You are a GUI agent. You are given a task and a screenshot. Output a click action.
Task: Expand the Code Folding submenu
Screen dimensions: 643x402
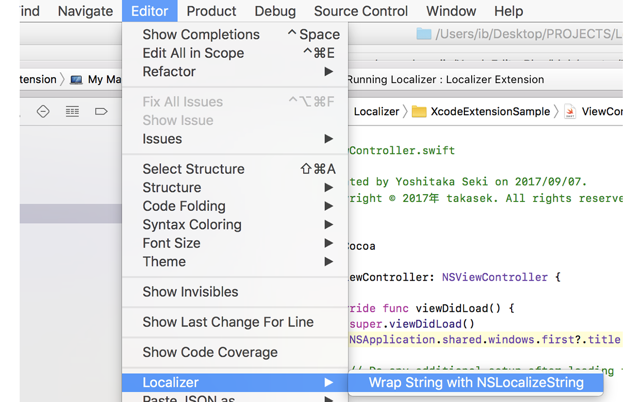coord(235,206)
